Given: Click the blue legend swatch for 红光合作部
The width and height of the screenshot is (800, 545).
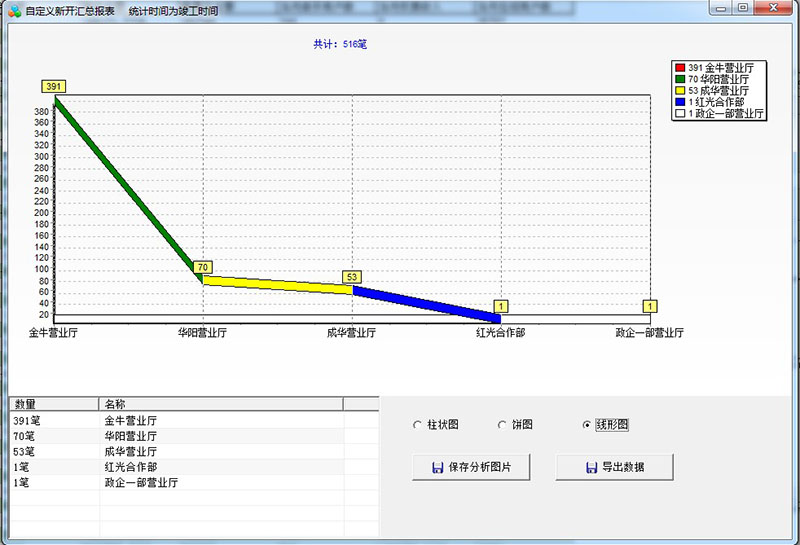Looking at the screenshot, I should coord(680,102).
